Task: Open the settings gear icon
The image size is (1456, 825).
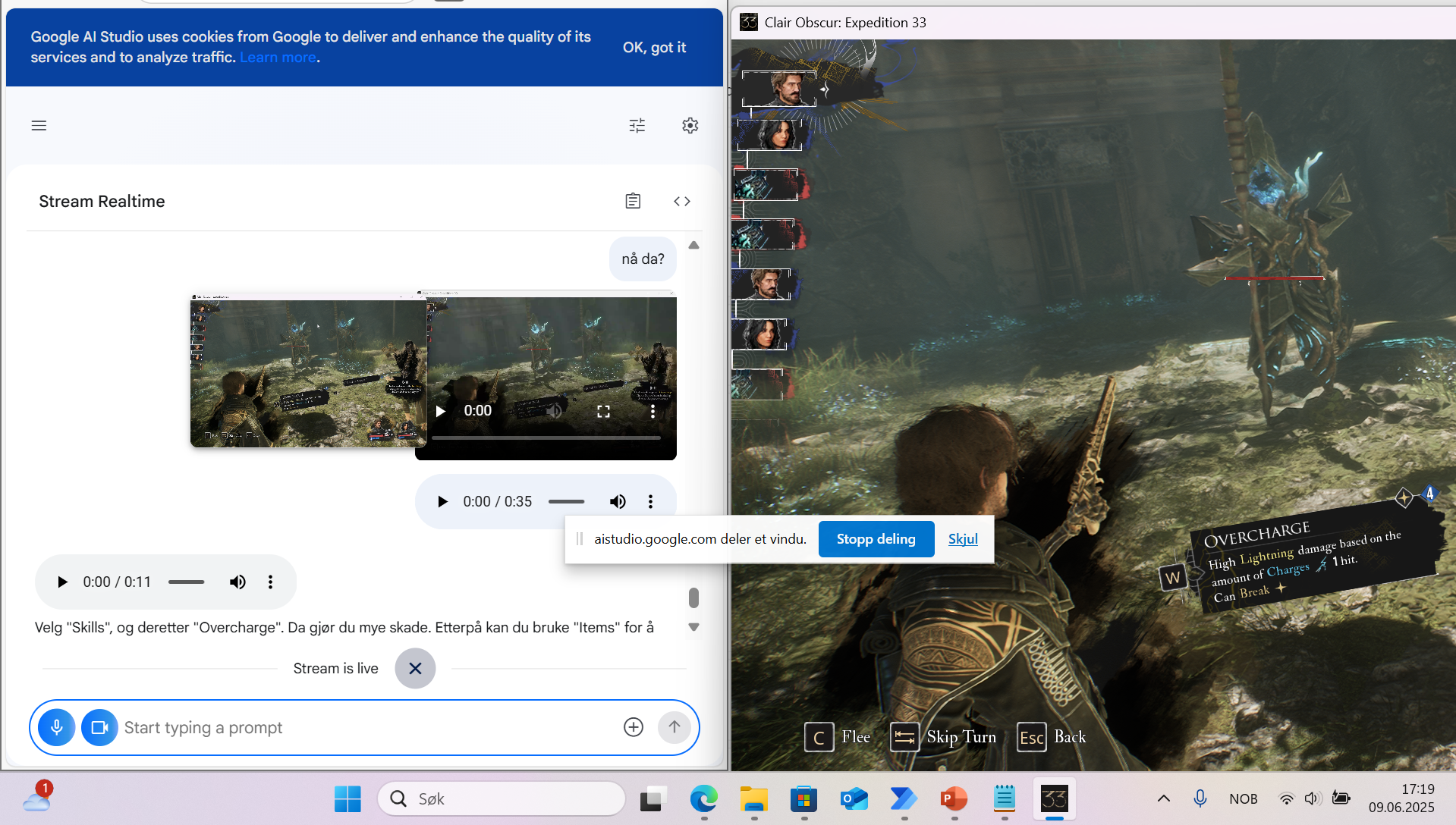Action: [x=690, y=125]
